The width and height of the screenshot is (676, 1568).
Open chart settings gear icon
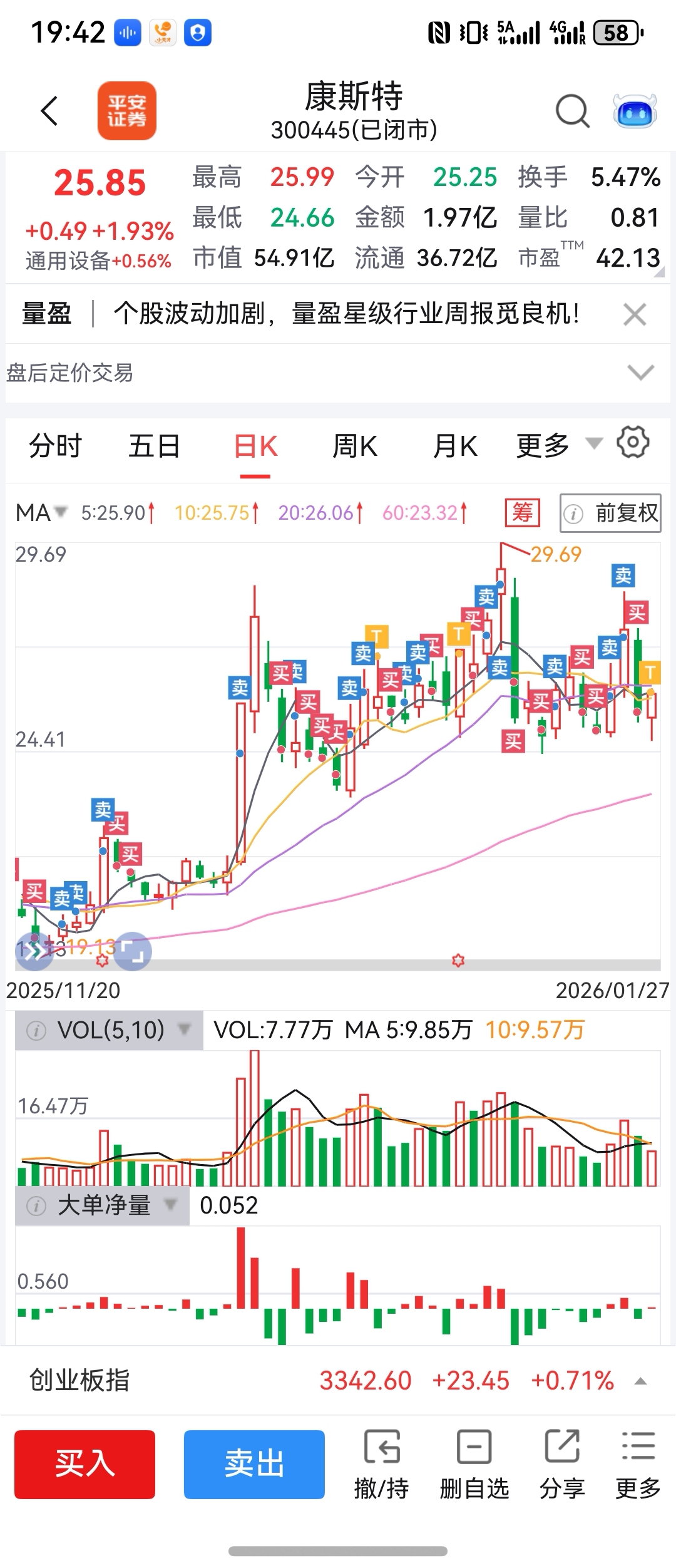[633, 443]
